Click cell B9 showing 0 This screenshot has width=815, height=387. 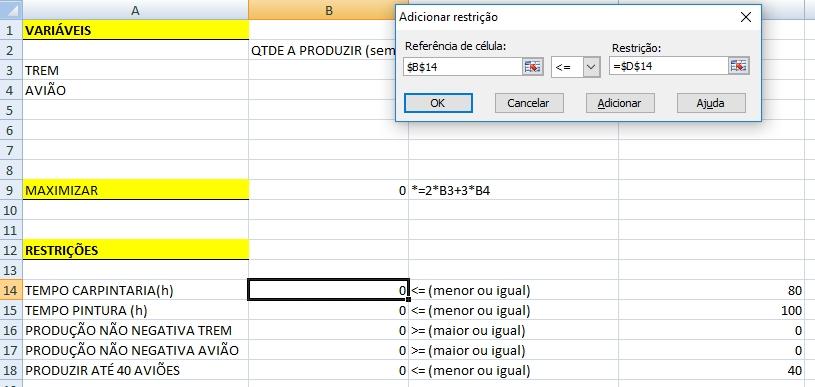coord(328,190)
